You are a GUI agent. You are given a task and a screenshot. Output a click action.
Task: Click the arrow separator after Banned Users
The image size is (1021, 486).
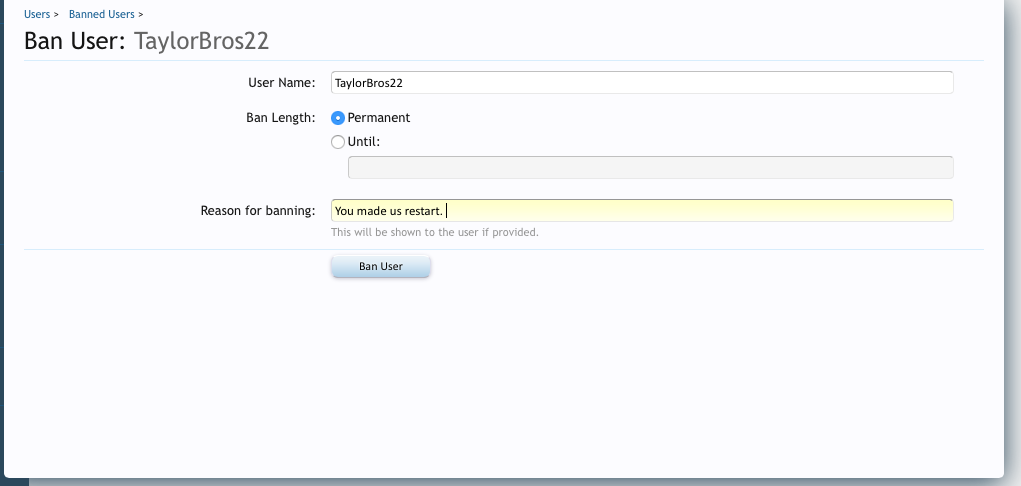tap(141, 14)
